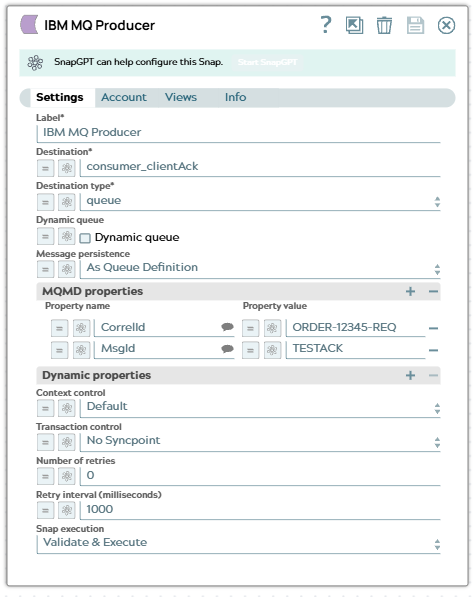Add a row to Dynamic properties
Viewport: 474px width, 597px height.
(410, 376)
